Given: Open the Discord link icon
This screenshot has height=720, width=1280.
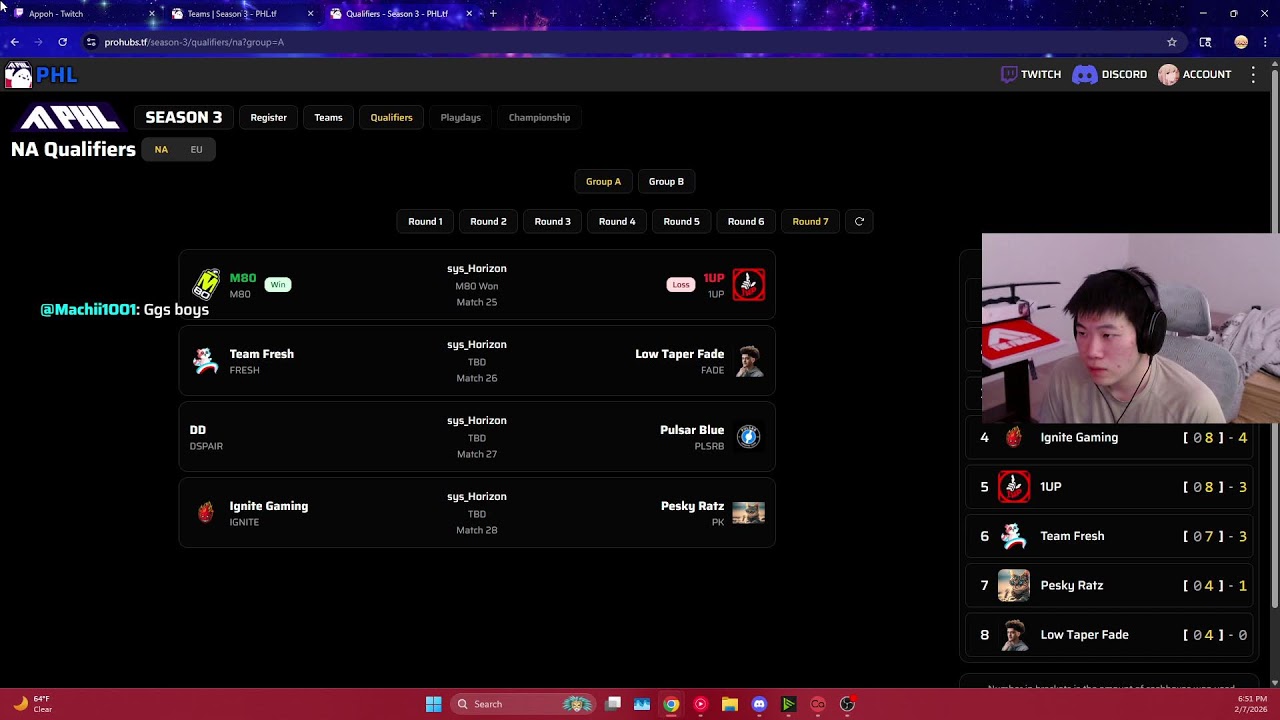Looking at the screenshot, I should (x=1084, y=74).
